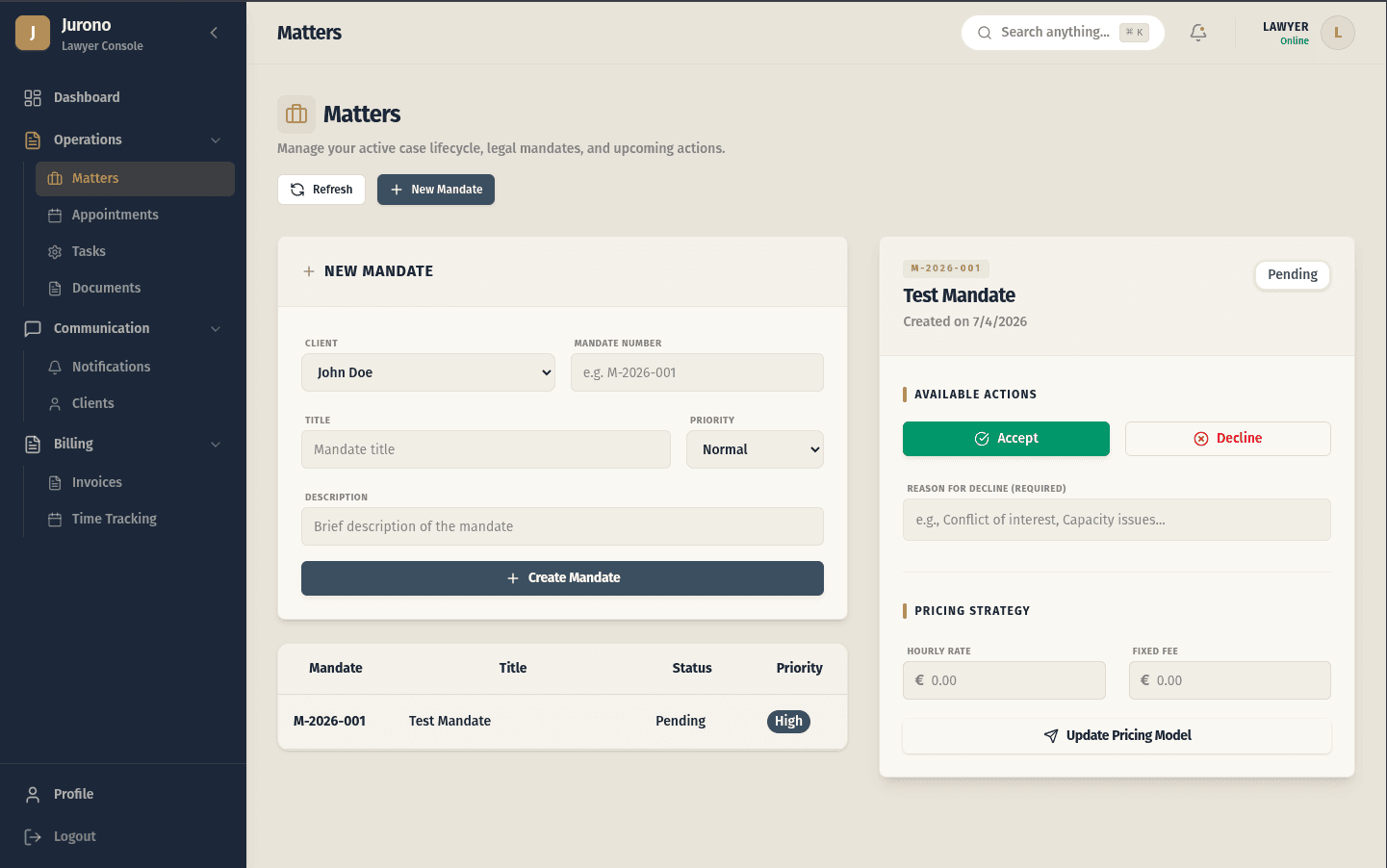1387x868 pixels.
Task: Click the Priority column header
Action: (800, 668)
